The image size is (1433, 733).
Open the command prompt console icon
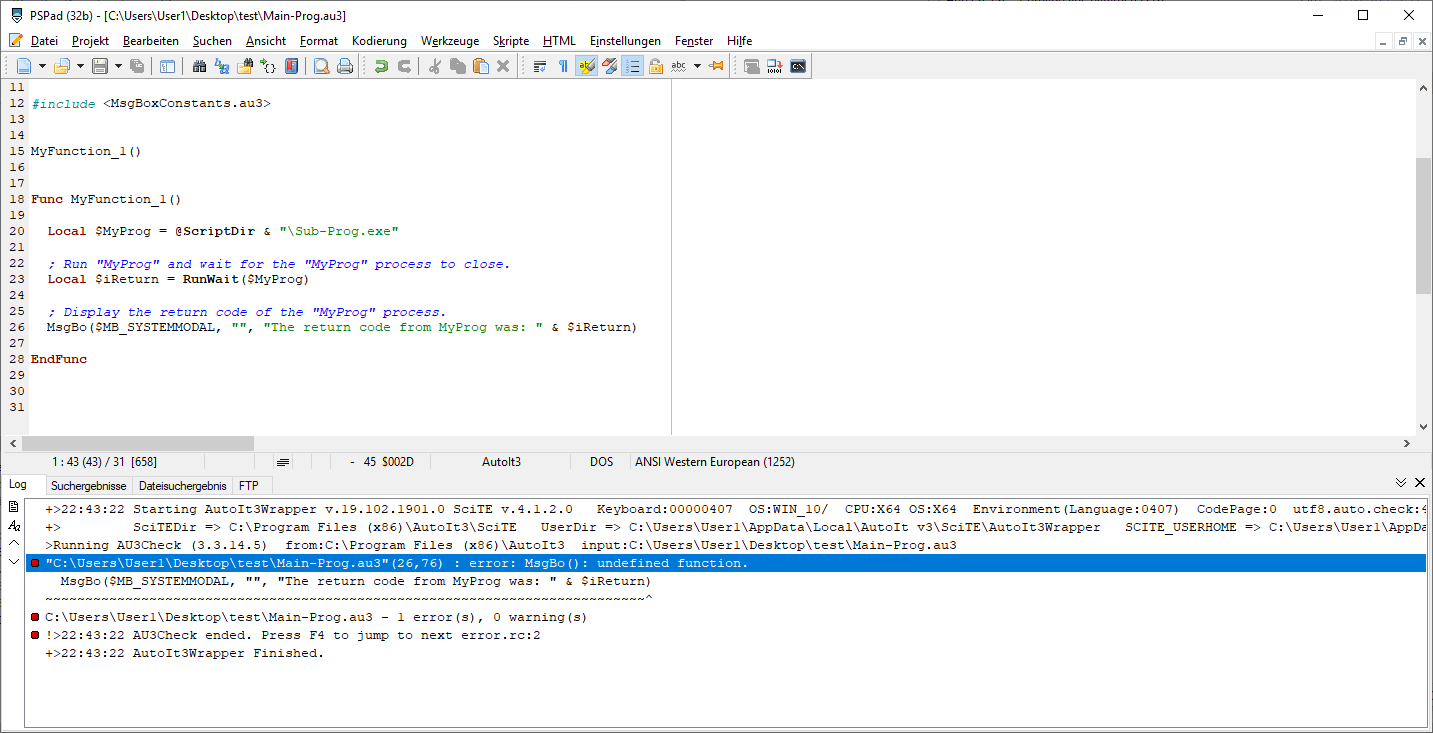(x=798, y=67)
